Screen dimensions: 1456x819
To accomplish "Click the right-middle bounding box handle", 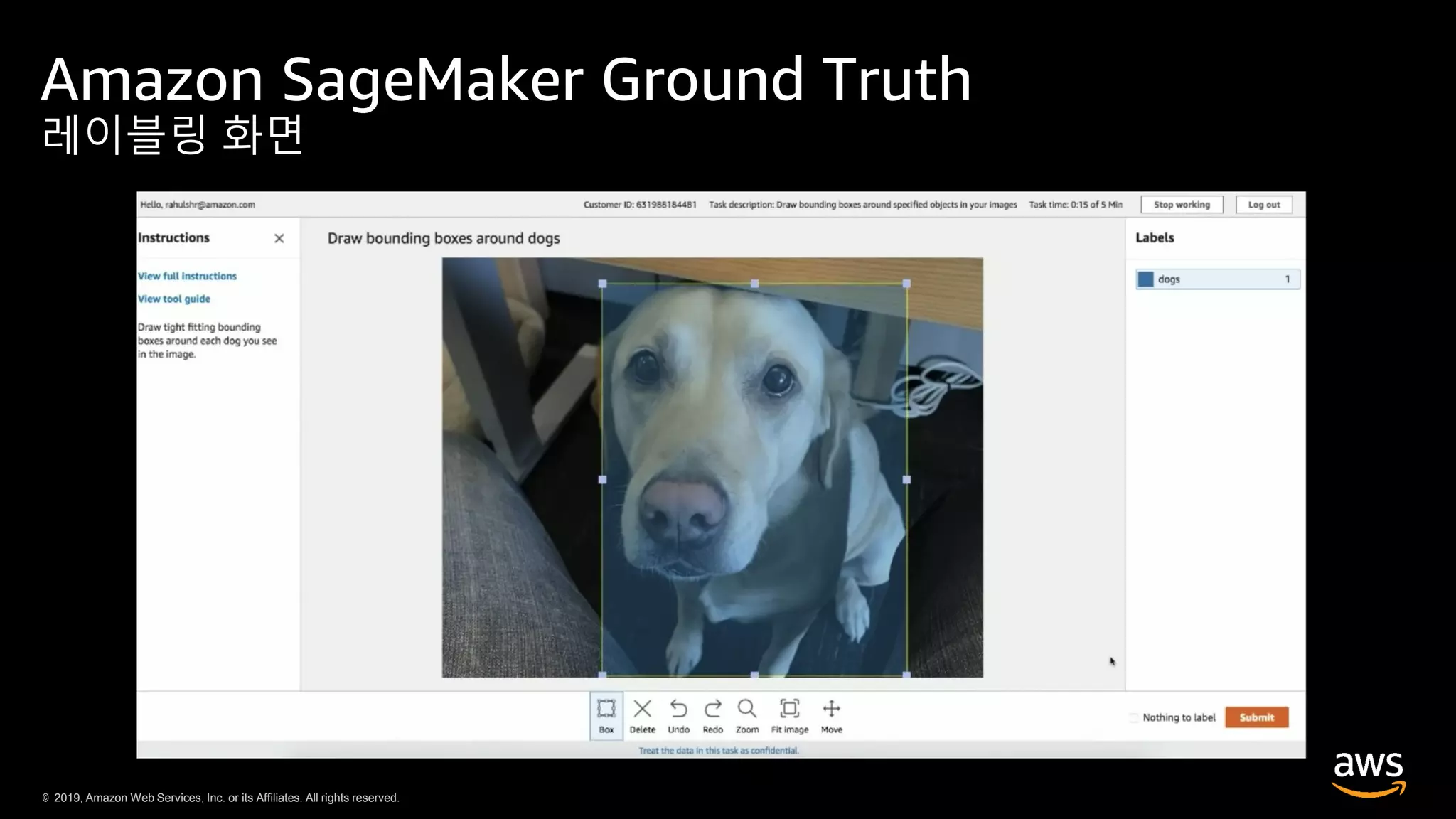I will point(906,480).
